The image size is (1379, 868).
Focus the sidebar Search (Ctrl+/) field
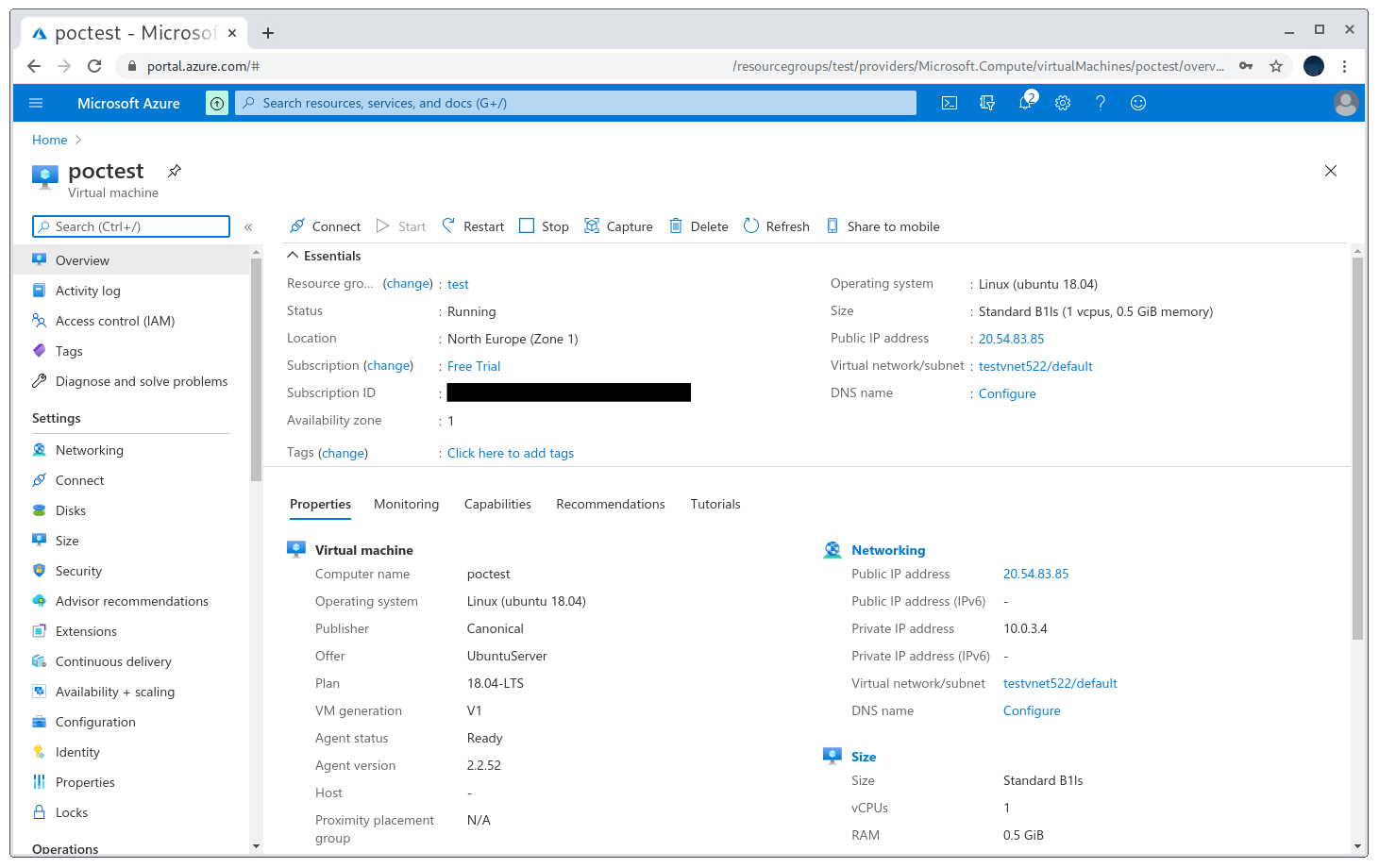[131, 226]
